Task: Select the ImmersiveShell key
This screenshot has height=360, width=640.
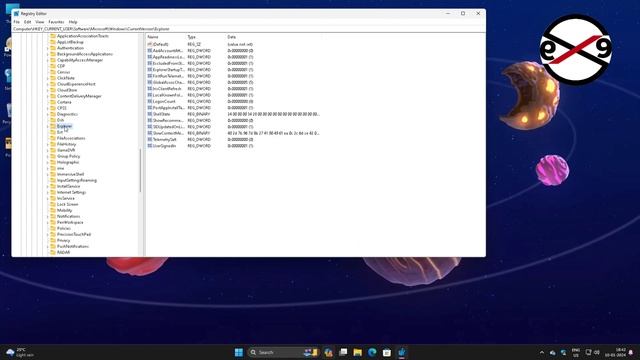Action: [x=71, y=174]
